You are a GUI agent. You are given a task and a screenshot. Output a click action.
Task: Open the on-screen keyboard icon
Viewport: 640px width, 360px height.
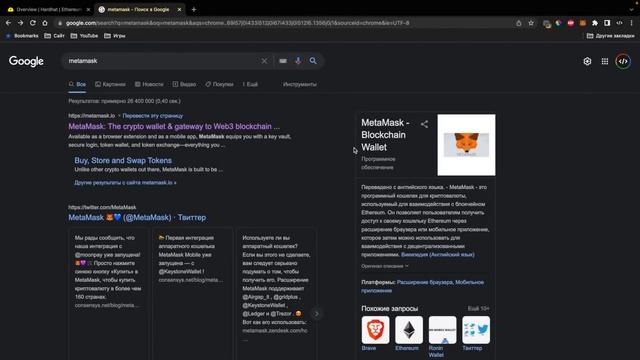tap(283, 61)
